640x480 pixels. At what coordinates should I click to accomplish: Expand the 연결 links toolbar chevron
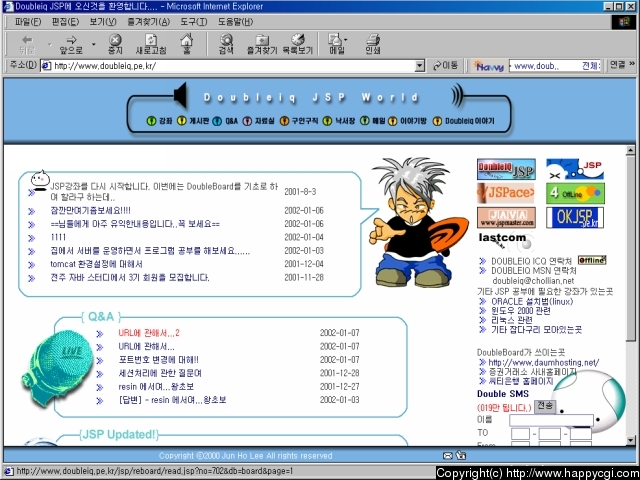pyautogui.click(x=632, y=64)
